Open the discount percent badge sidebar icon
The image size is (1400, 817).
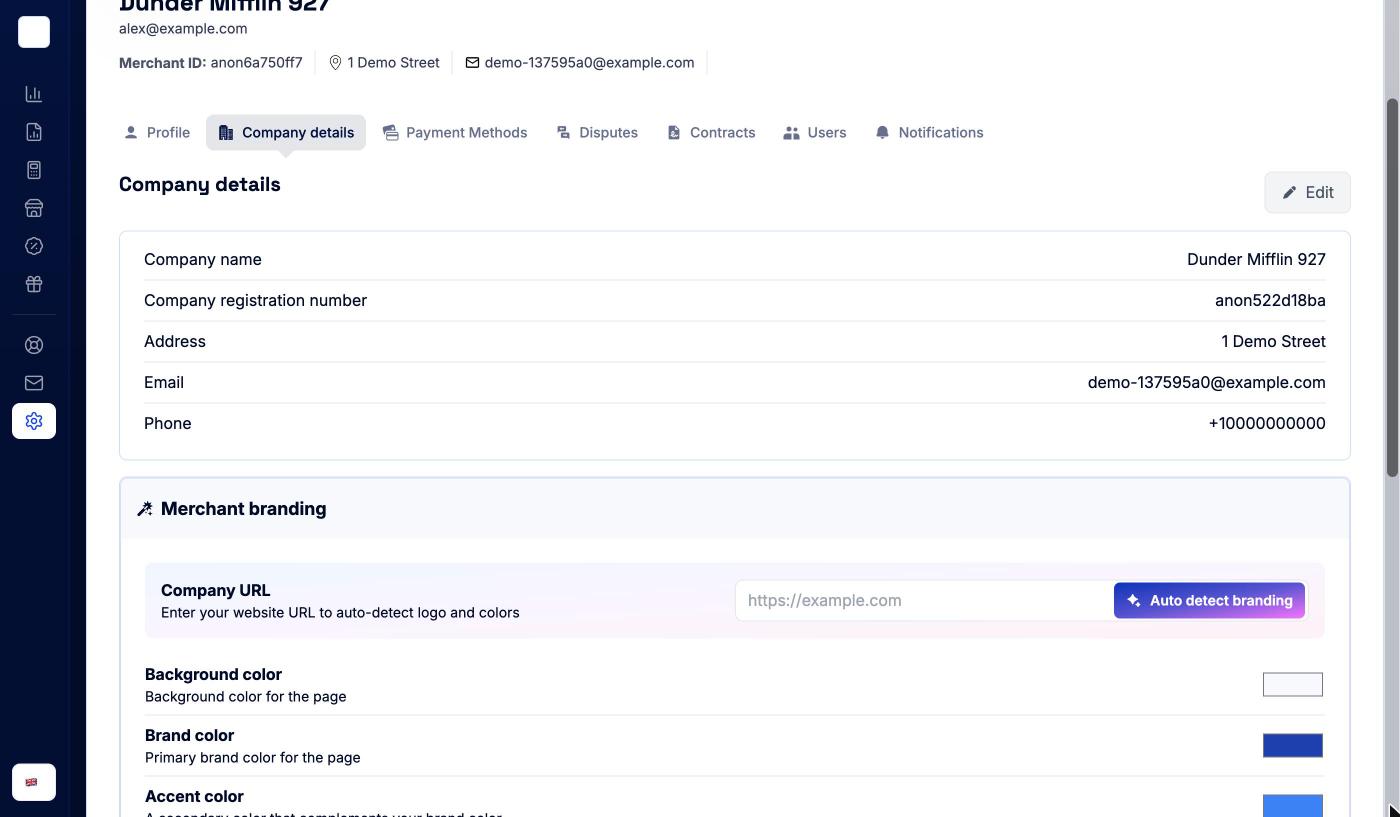[34, 246]
